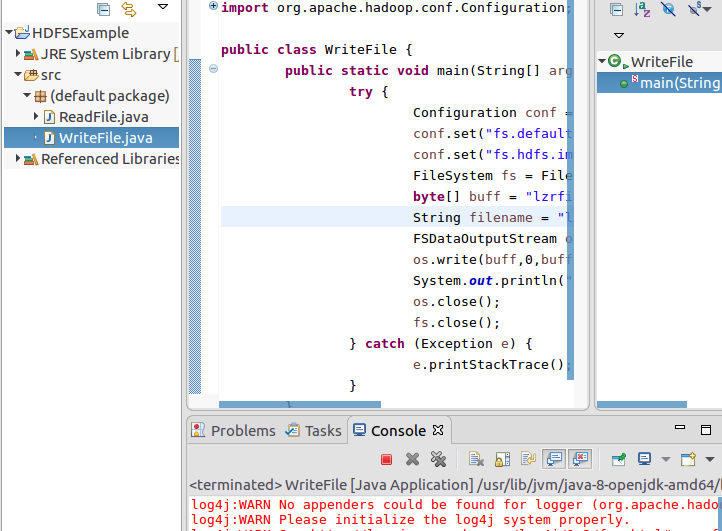Viewport: 722px width, 531px height.
Task: Collapse all in Package Explorer toolbar
Action: 104,9
